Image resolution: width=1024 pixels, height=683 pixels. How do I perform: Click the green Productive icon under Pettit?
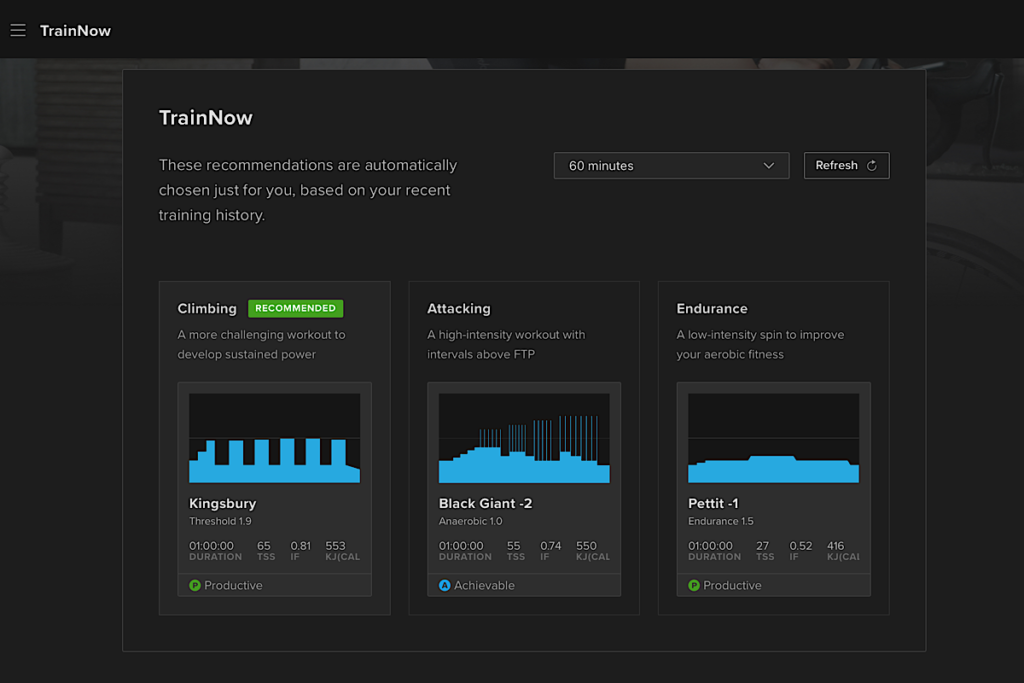point(694,585)
